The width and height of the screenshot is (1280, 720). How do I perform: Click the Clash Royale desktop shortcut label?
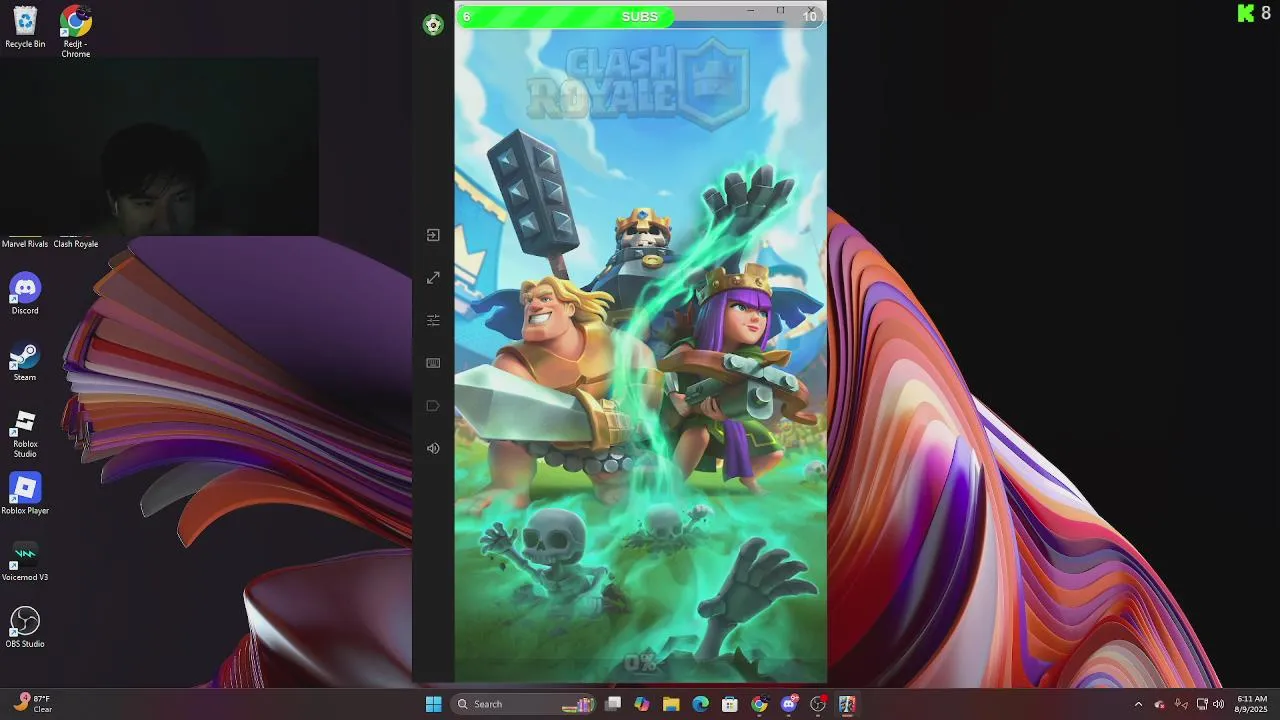[x=76, y=244]
